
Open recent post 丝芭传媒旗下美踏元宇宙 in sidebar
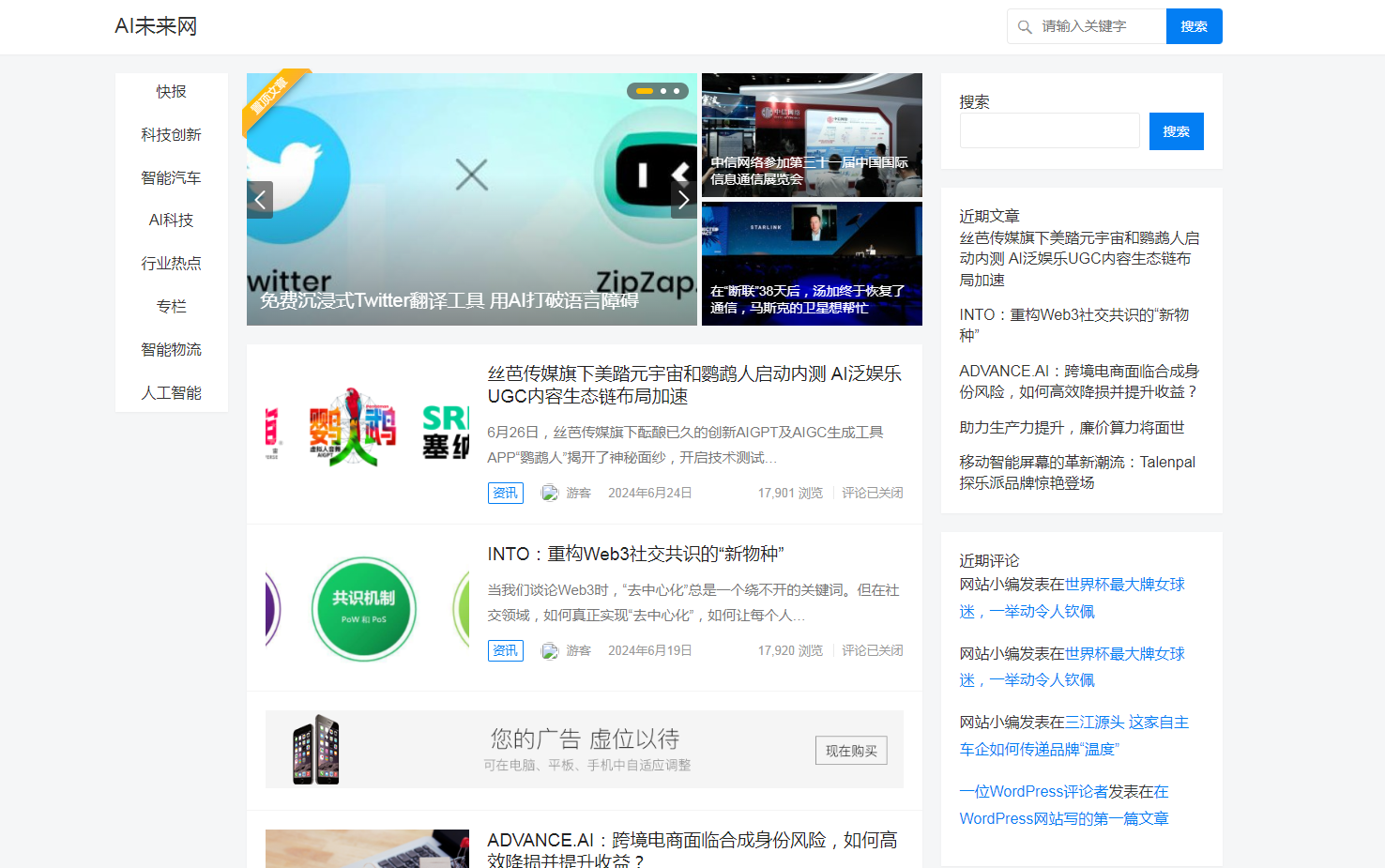pos(1079,259)
